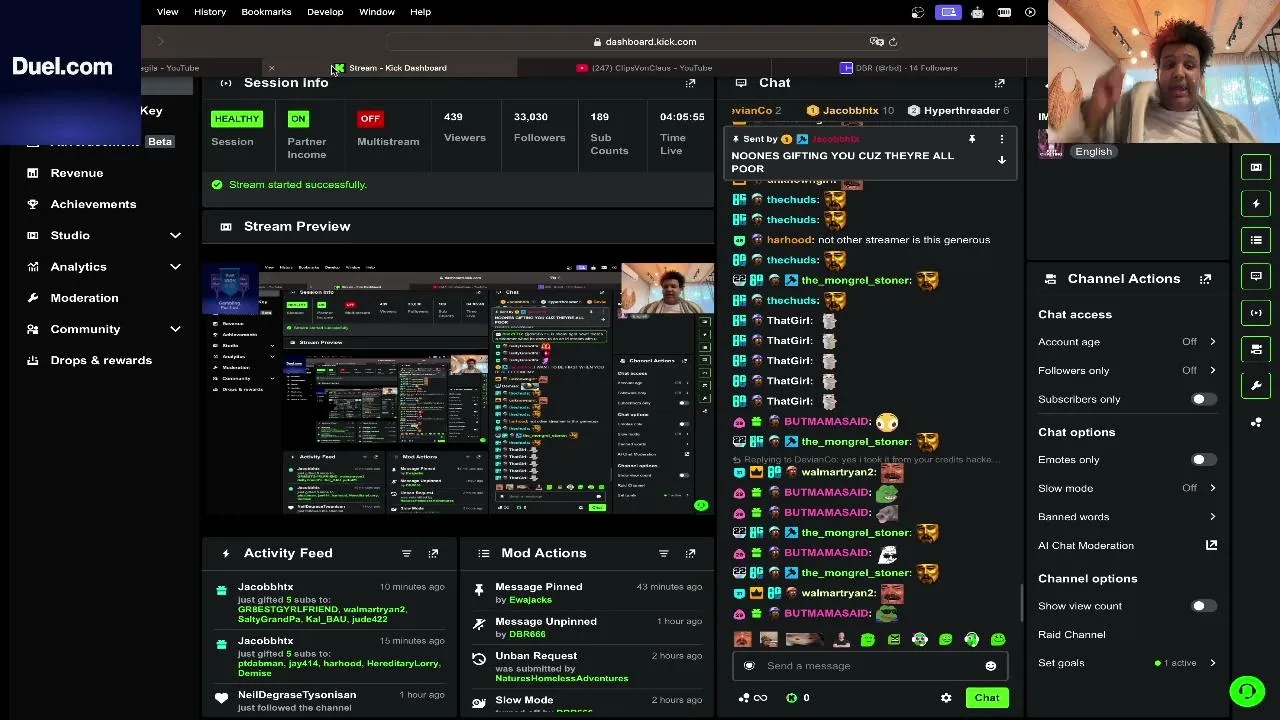The width and height of the screenshot is (1280, 720).
Task: Expand the Studio sidebar section
Action: pyautogui.click(x=175, y=236)
